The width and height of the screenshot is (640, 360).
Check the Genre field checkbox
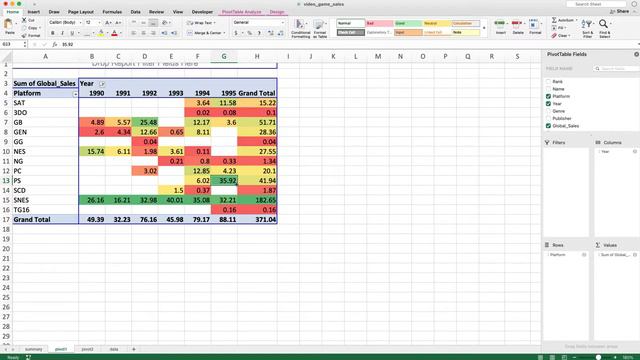point(548,111)
